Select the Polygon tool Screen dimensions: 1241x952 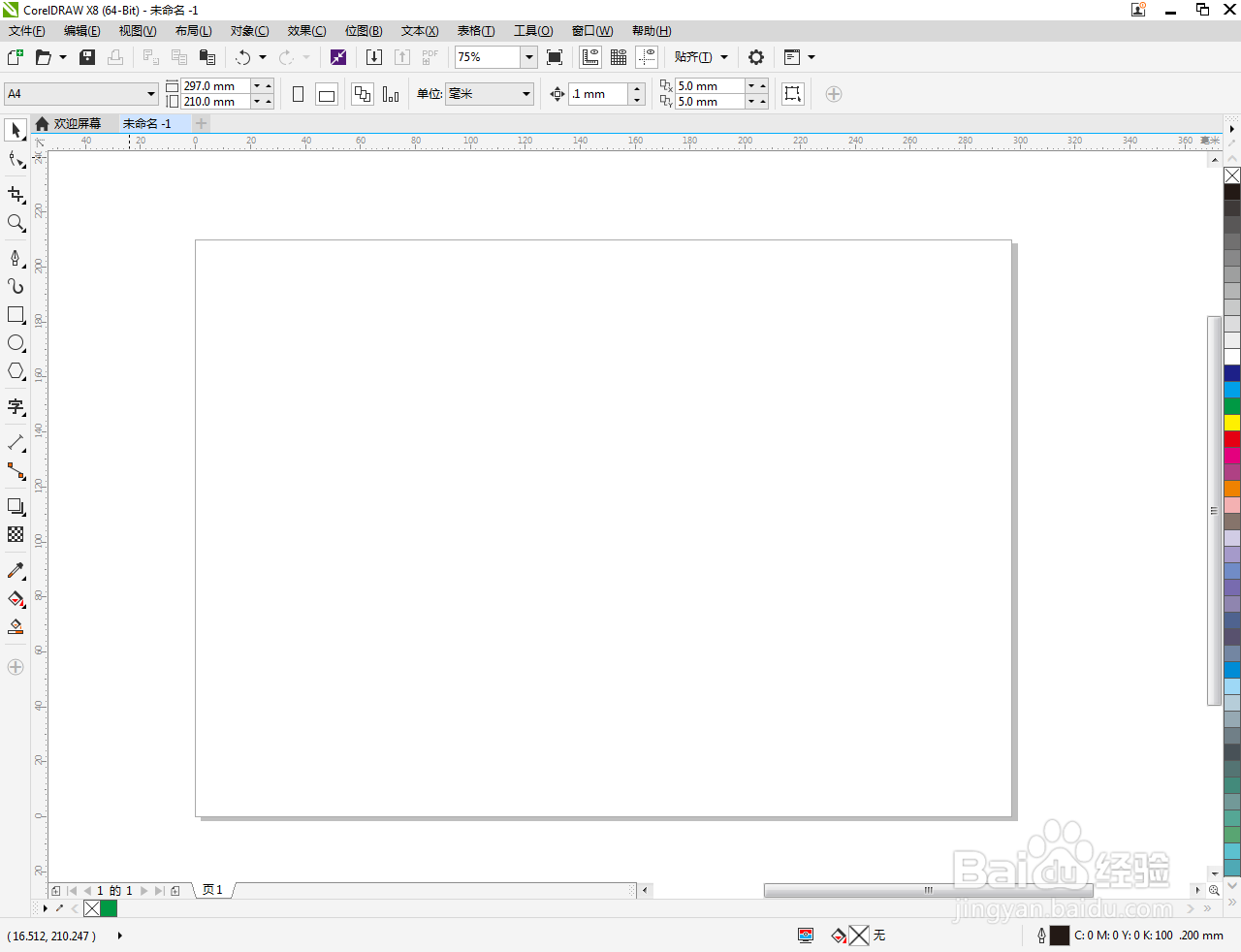pos(16,371)
